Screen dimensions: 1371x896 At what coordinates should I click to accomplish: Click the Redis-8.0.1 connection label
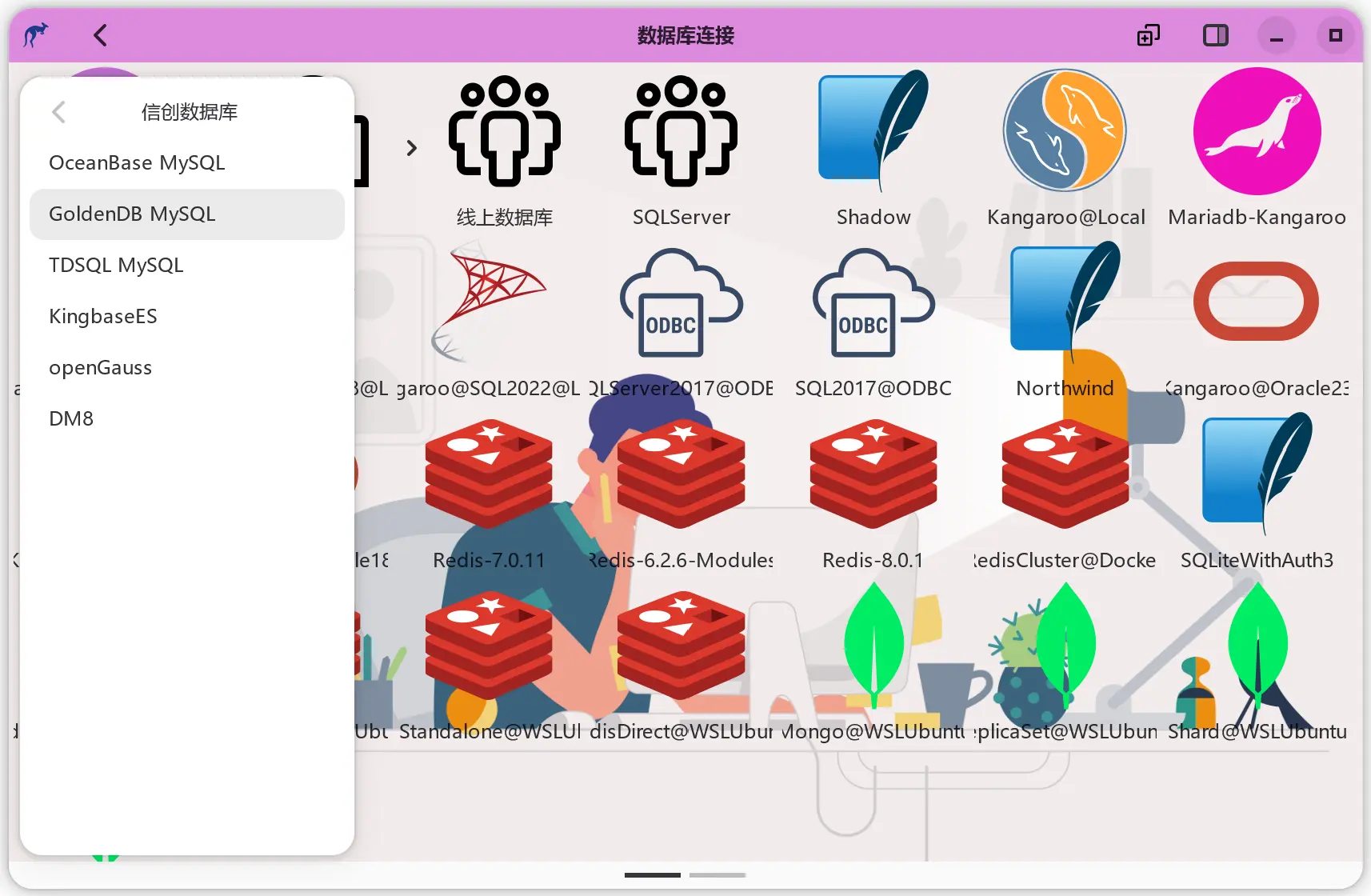pos(873,561)
